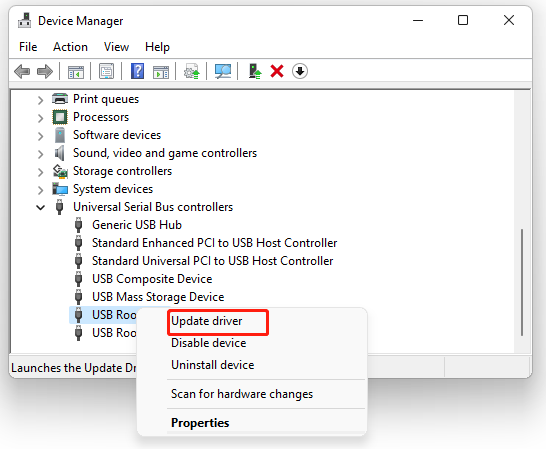Viewport: 546px width, 449px height.
Task: Click the Forward arrow toolbar icon
Action: [45, 71]
